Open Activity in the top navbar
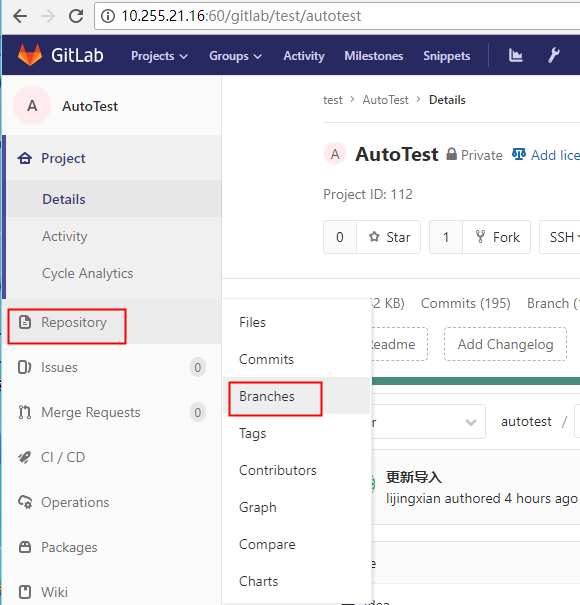 coord(304,56)
